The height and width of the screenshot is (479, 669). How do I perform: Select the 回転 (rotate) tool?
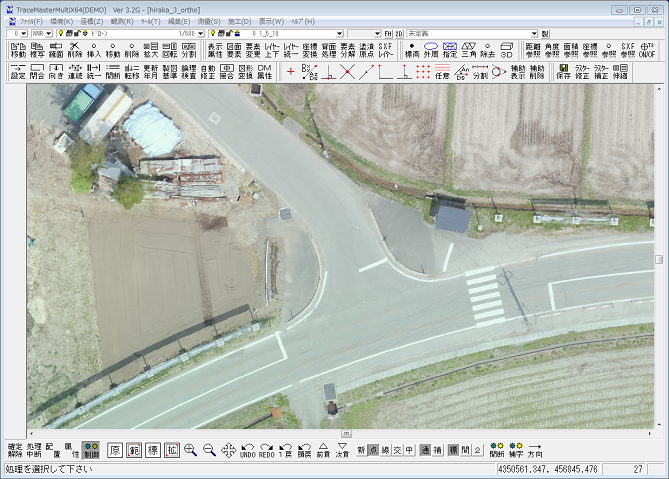pos(170,50)
